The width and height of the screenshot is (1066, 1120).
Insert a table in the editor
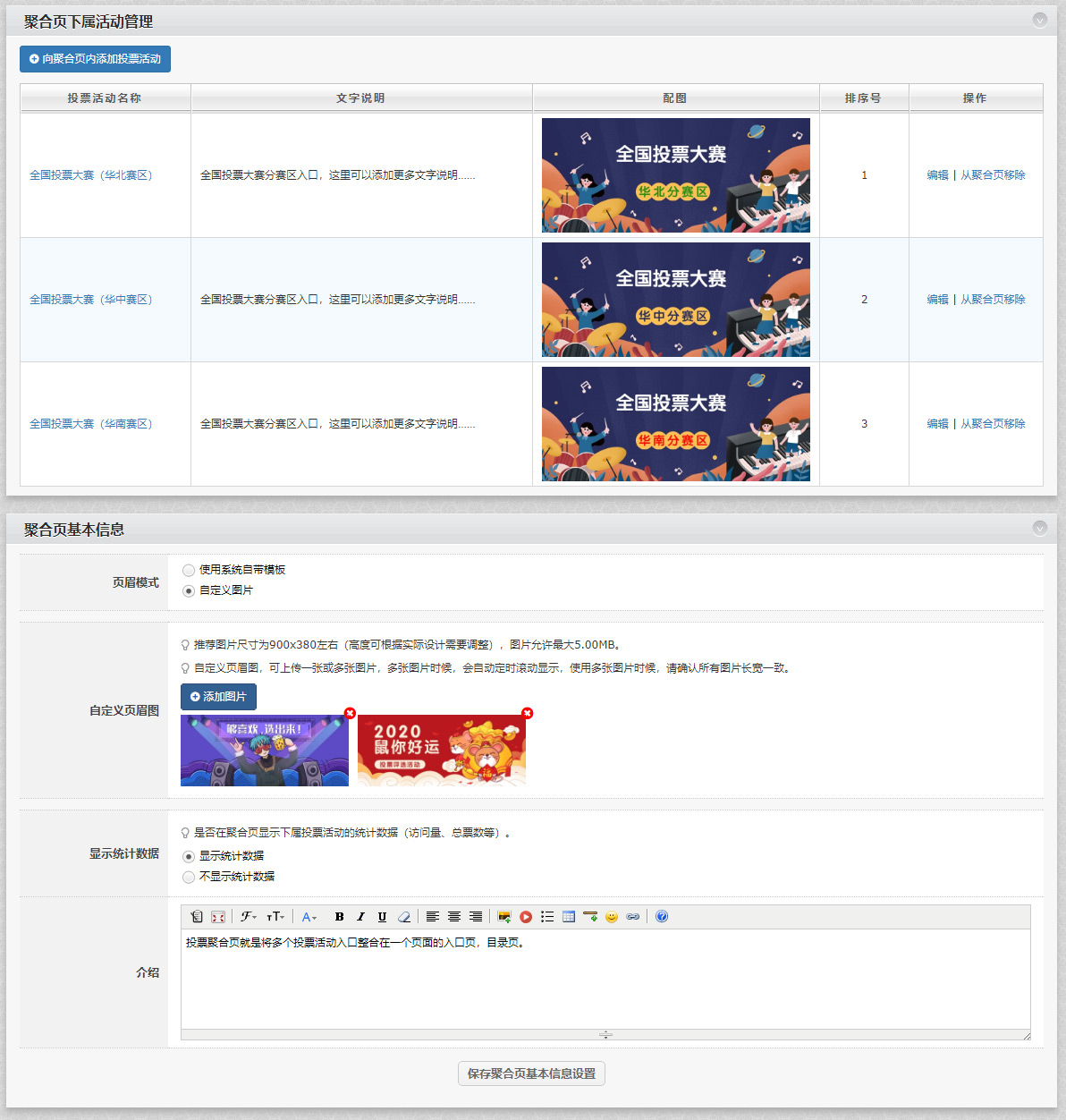pyautogui.click(x=569, y=917)
